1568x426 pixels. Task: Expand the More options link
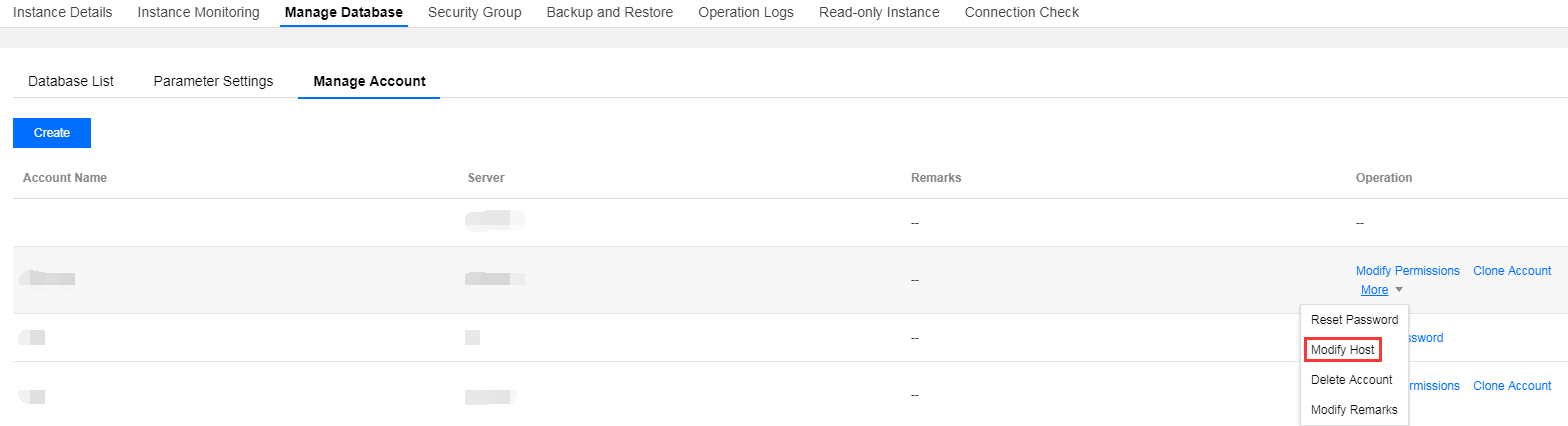pyautogui.click(x=1374, y=290)
